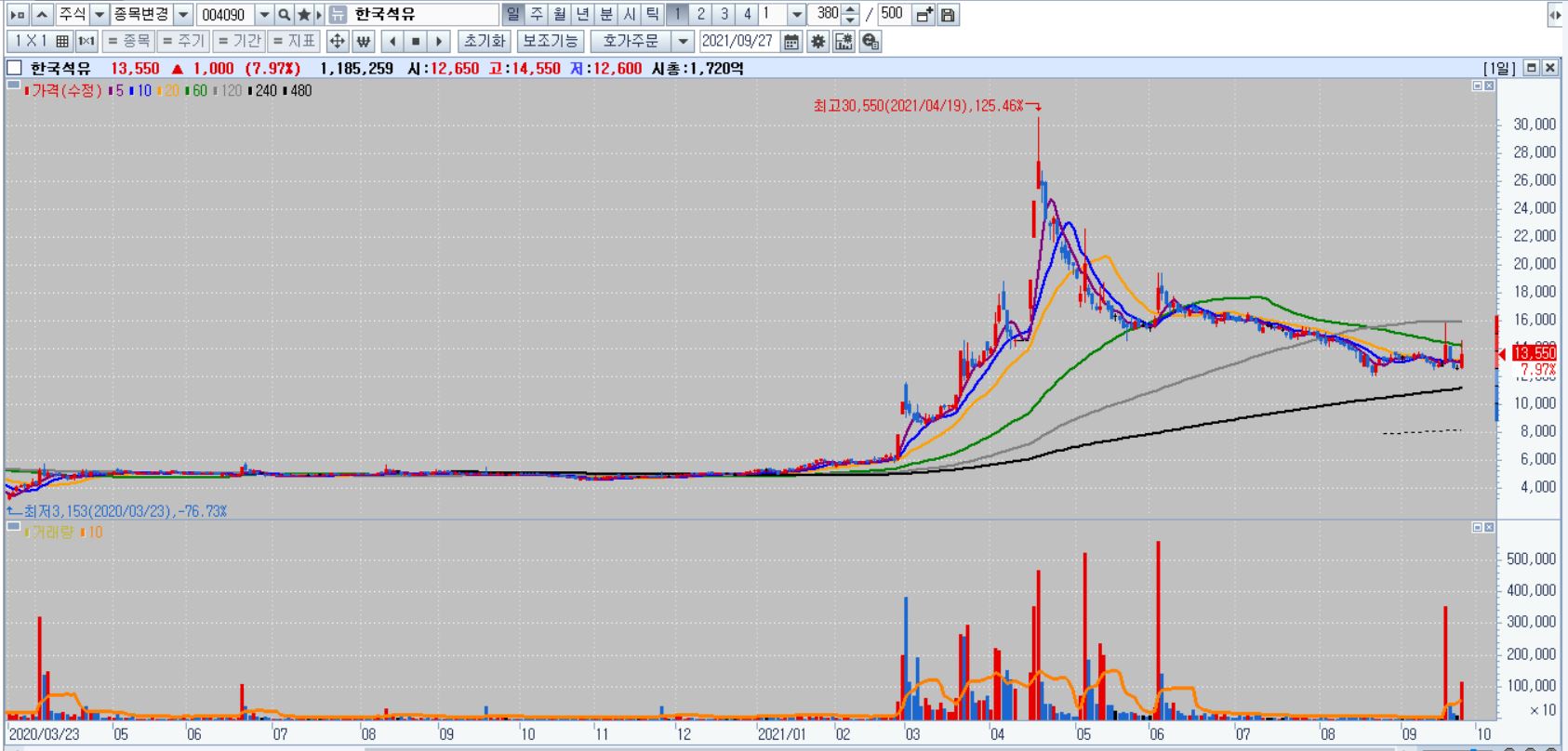The height and width of the screenshot is (751, 1568).
Task: Decrease the 380 bar count spinner
Action: pos(850,20)
